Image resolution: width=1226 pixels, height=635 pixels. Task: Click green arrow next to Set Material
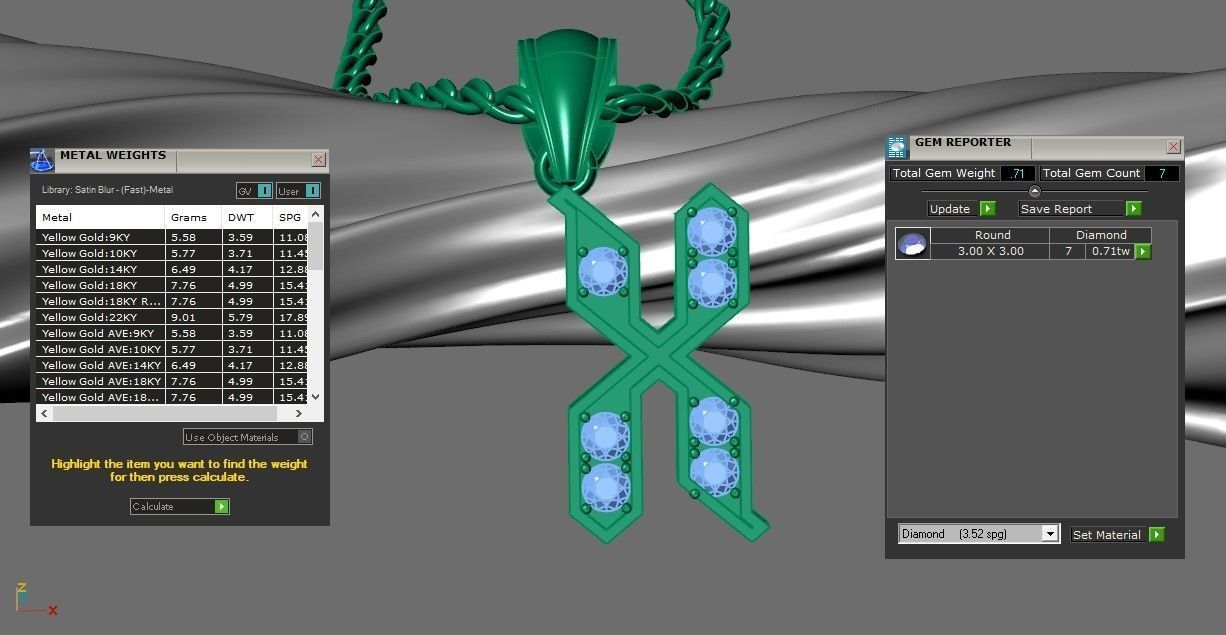tap(1157, 535)
